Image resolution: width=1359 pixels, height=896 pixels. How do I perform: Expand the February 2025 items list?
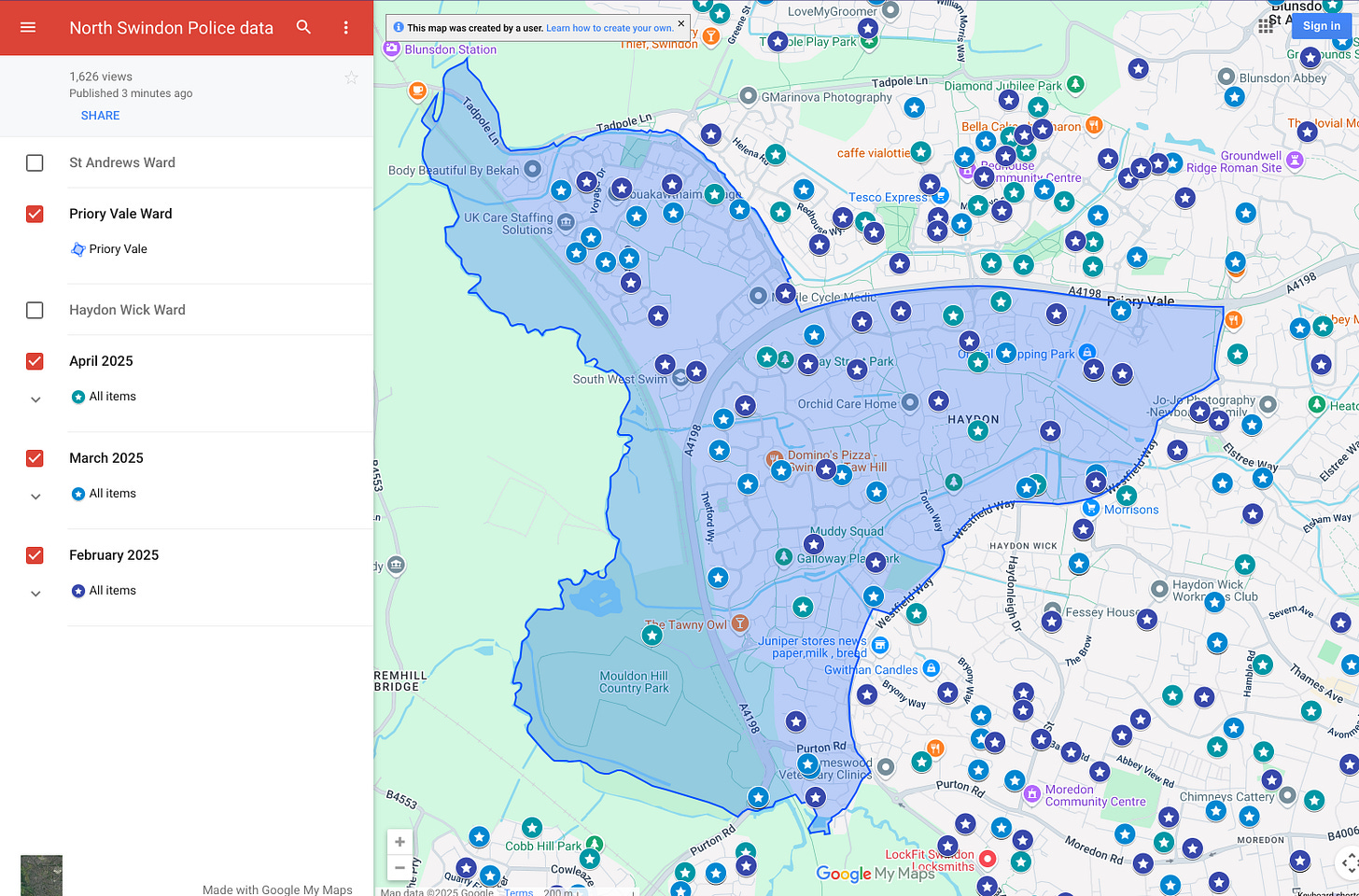[35, 594]
